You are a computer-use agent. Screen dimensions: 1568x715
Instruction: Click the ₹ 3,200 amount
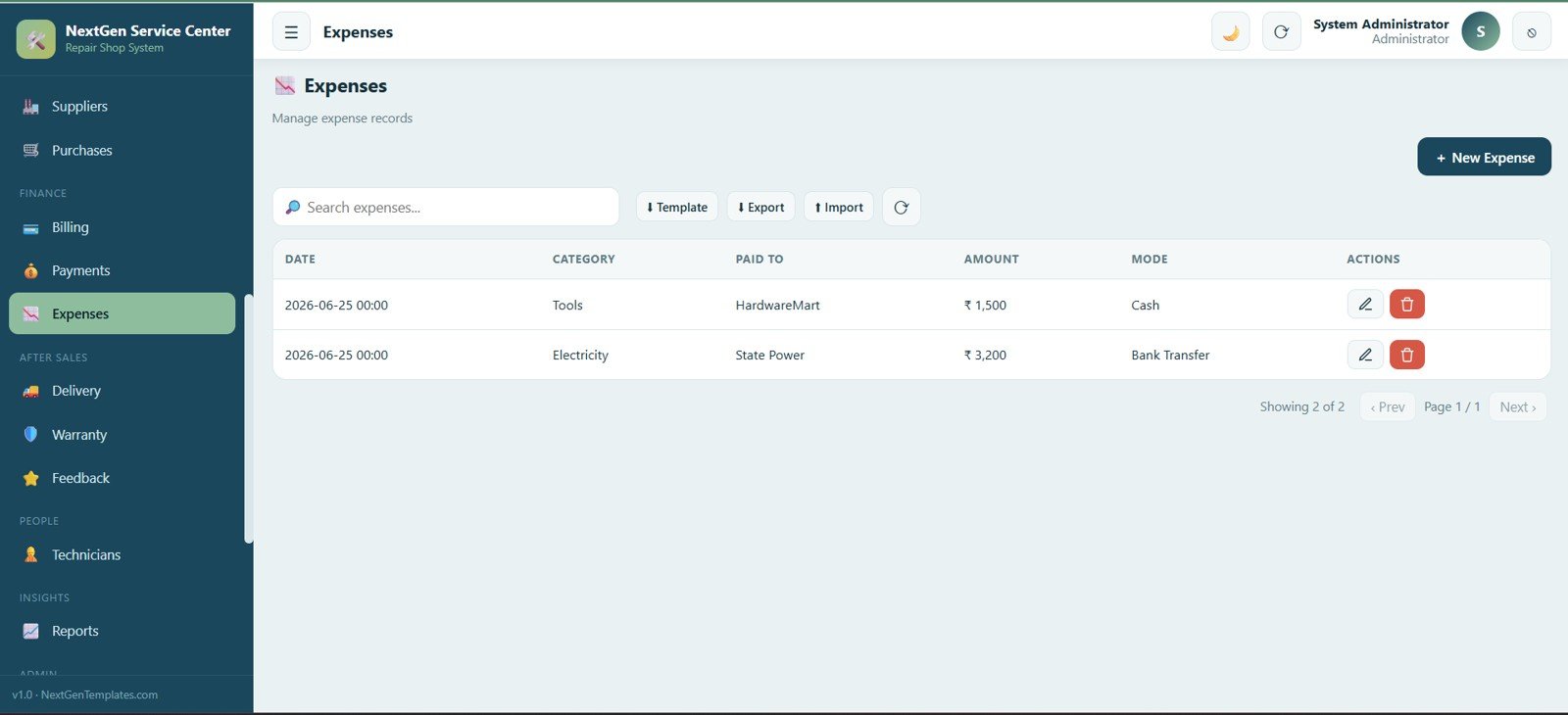click(985, 355)
